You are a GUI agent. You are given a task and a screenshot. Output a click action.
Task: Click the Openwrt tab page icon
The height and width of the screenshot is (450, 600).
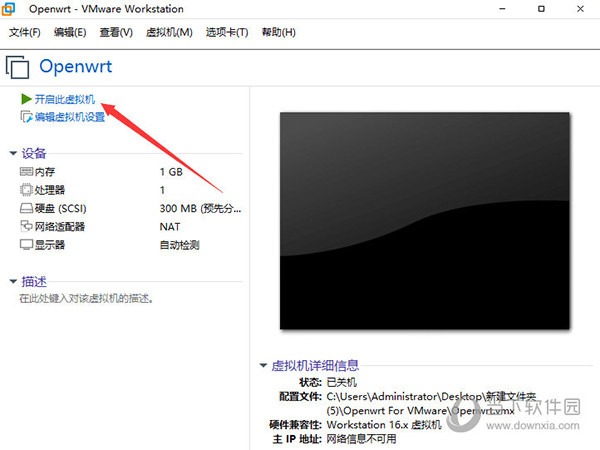[x=17, y=67]
